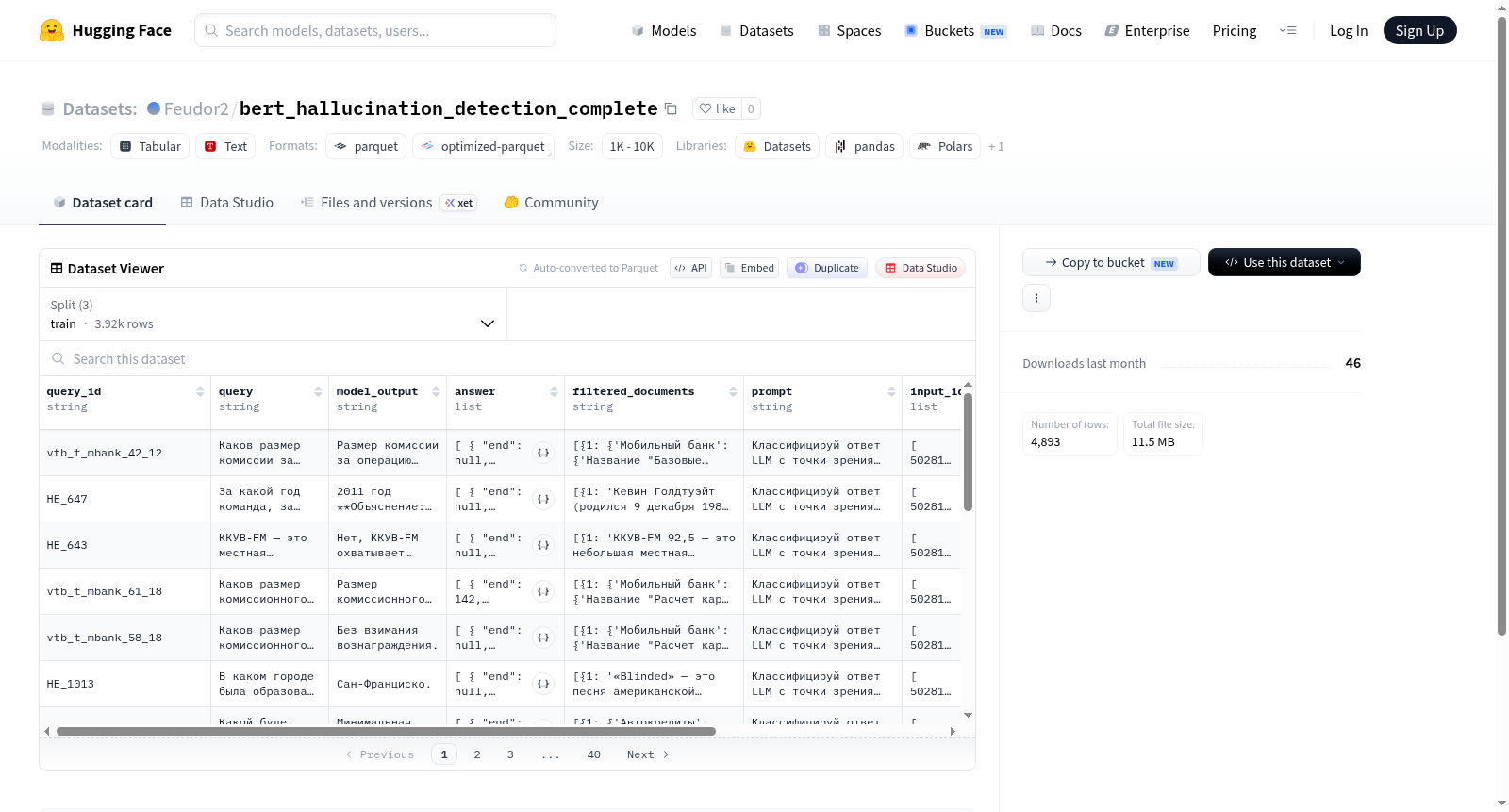The height and width of the screenshot is (812, 1509).
Task: Click the vertical table scrollbar thumb
Action: [x=968, y=452]
